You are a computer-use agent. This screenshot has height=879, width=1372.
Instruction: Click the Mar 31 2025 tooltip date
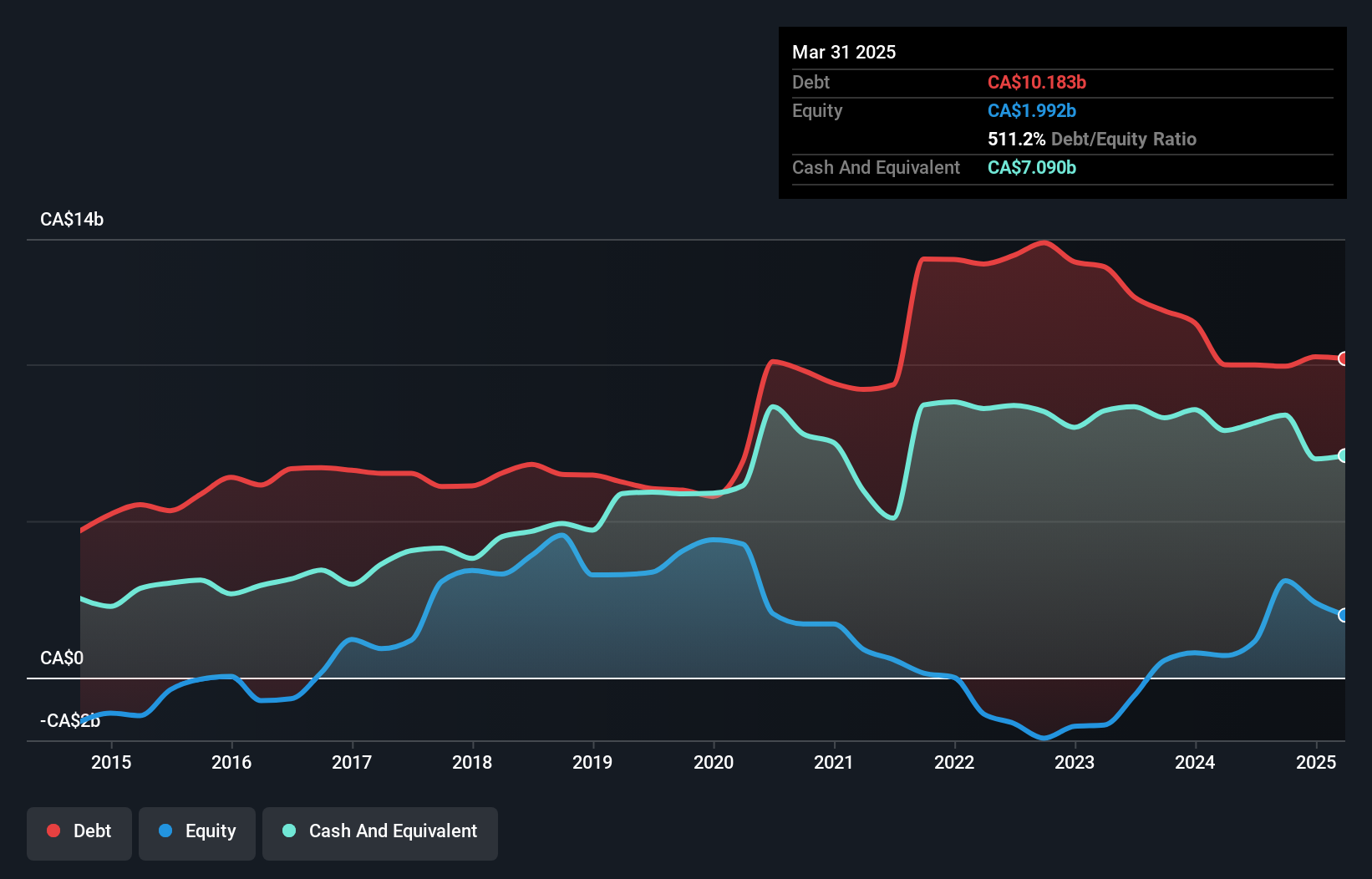pyautogui.click(x=844, y=52)
